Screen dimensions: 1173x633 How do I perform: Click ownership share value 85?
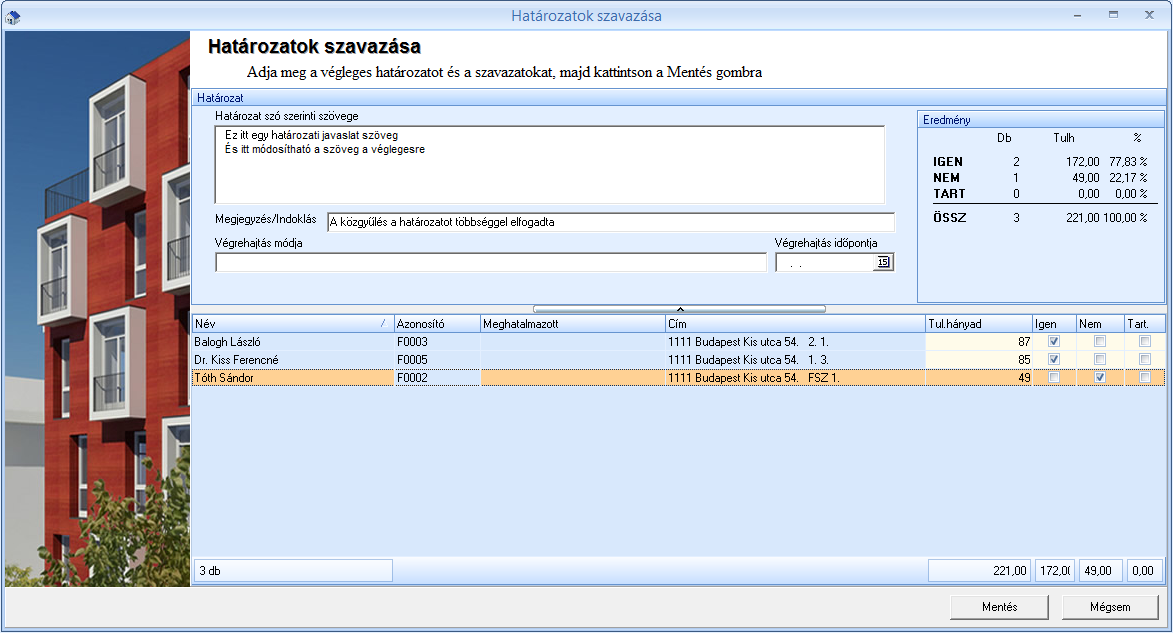click(979, 360)
